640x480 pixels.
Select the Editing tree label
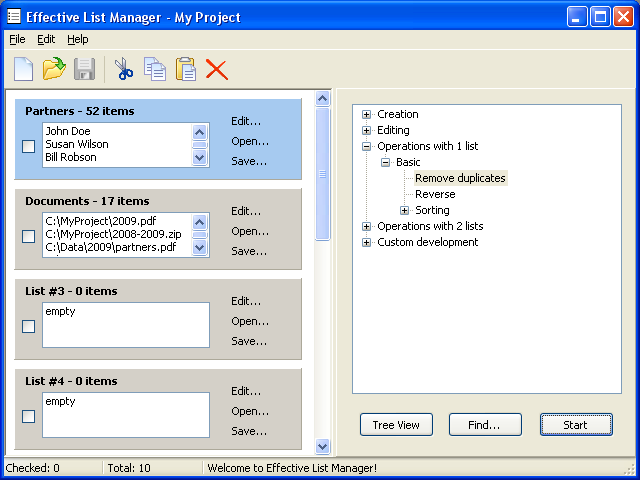[x=393, y=130]
